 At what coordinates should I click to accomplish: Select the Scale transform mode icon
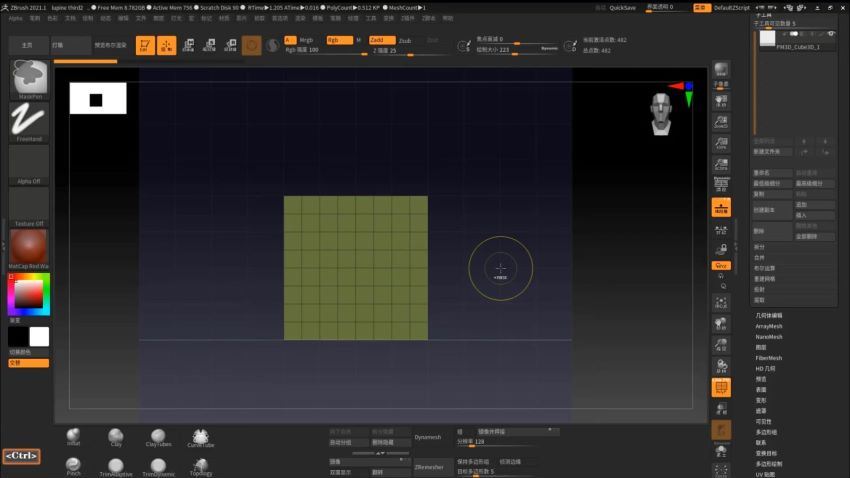point(209,45)
